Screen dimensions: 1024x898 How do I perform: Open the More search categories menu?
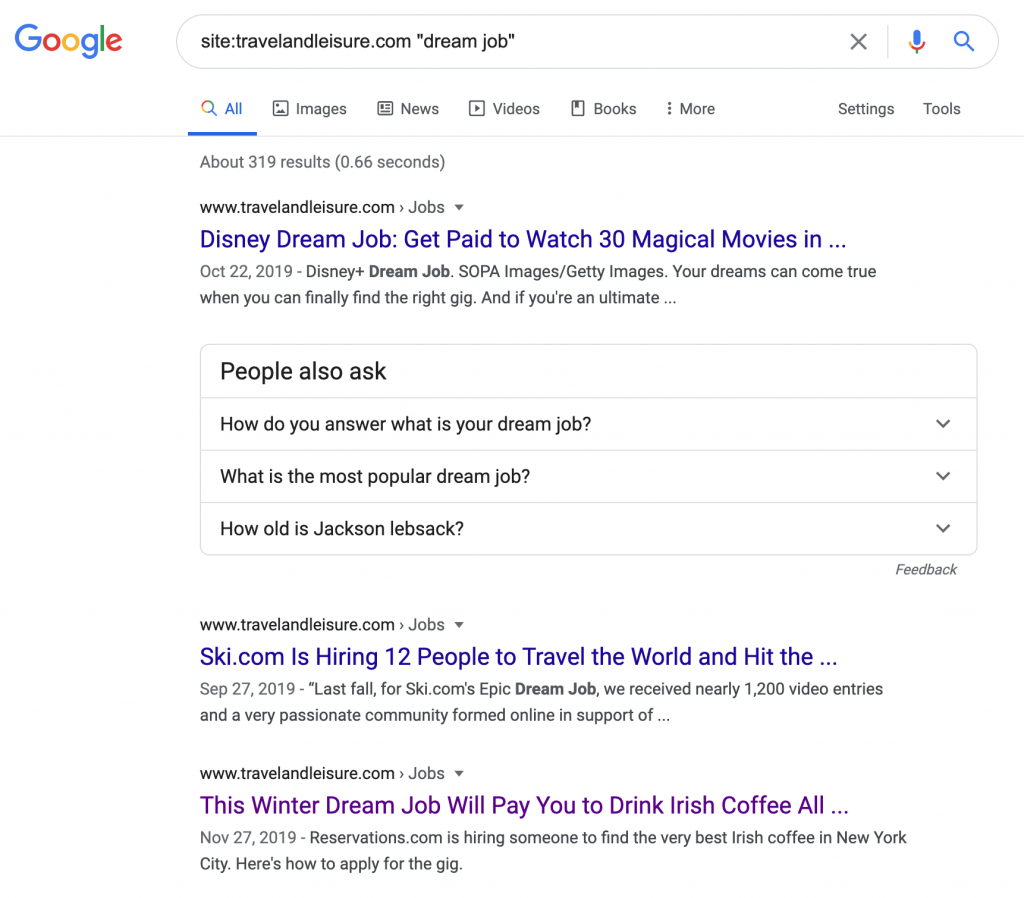pyautogui.click(x=690, y=109)
